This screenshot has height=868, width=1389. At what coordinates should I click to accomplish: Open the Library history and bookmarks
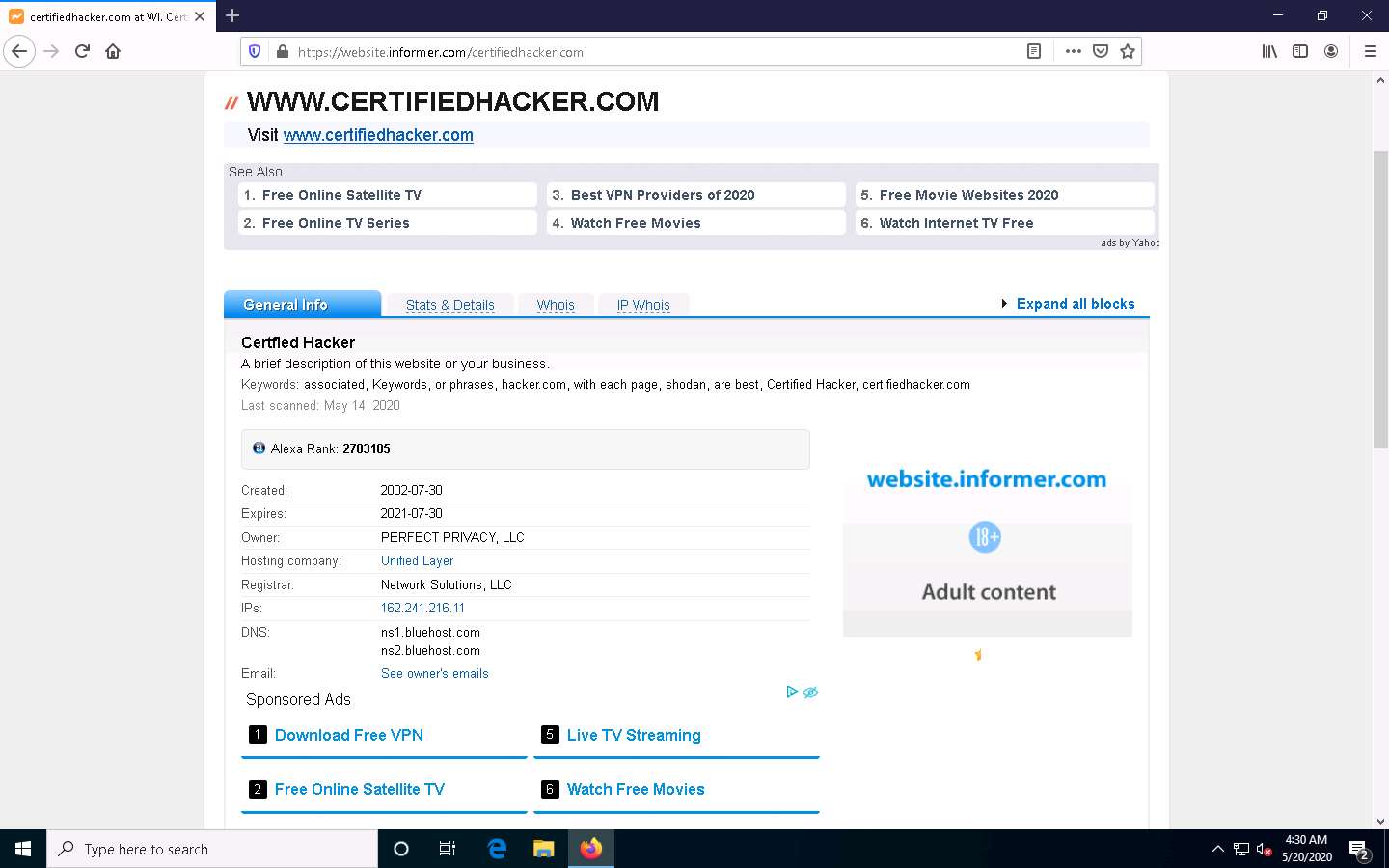pyautogui.click(x=1269, y=51)
